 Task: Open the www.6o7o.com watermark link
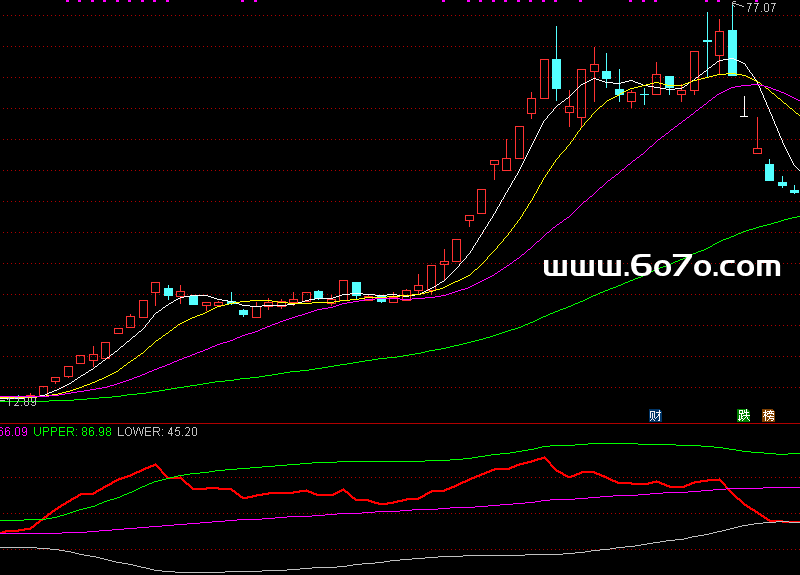tap(661, 266)
